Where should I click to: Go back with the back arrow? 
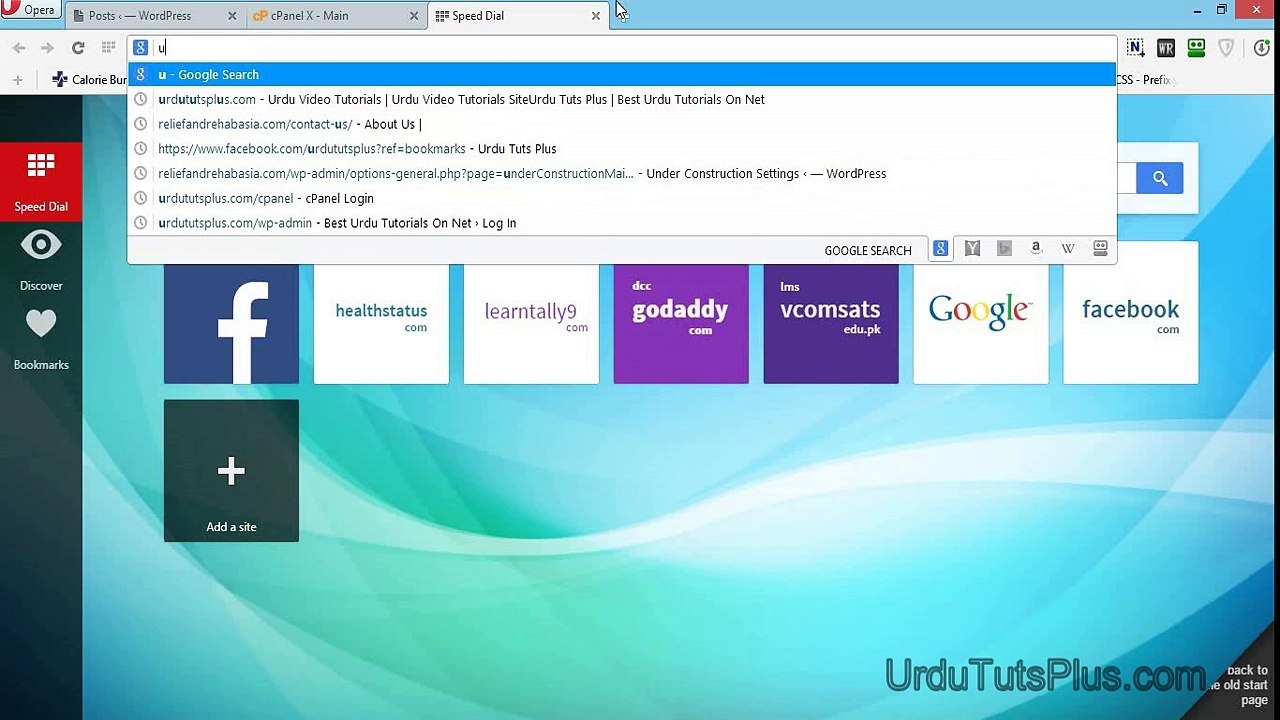pyautogui.click(x=19, y=47)
